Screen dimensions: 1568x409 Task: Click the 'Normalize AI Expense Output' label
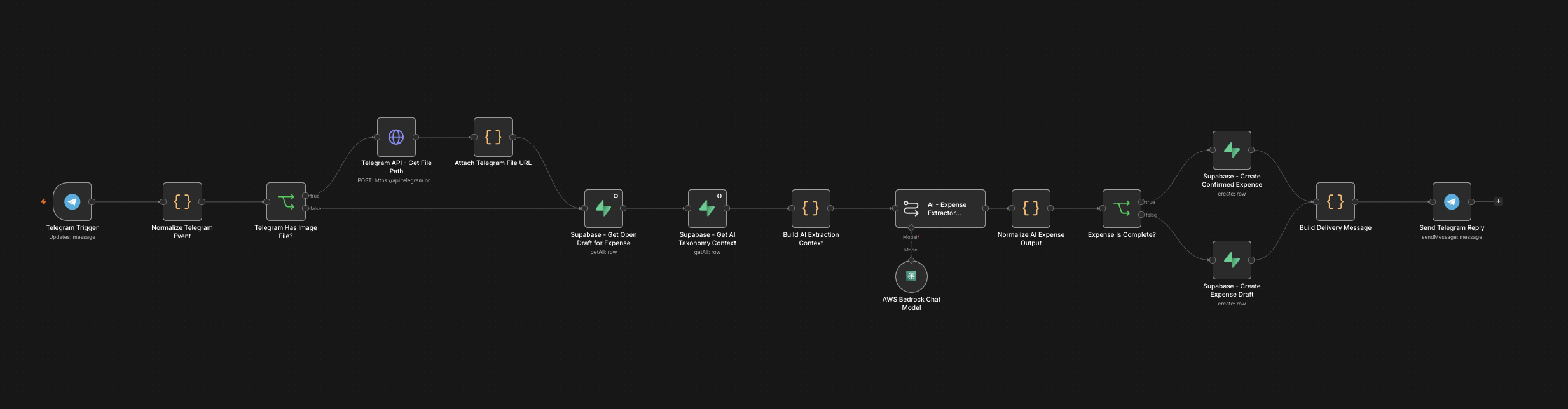(x=1031, y=239)
